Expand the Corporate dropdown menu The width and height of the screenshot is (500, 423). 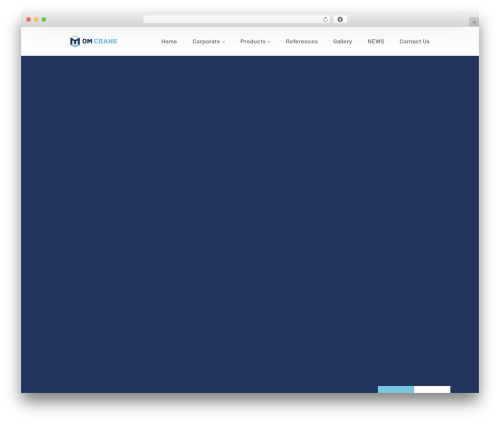(209, 41)
